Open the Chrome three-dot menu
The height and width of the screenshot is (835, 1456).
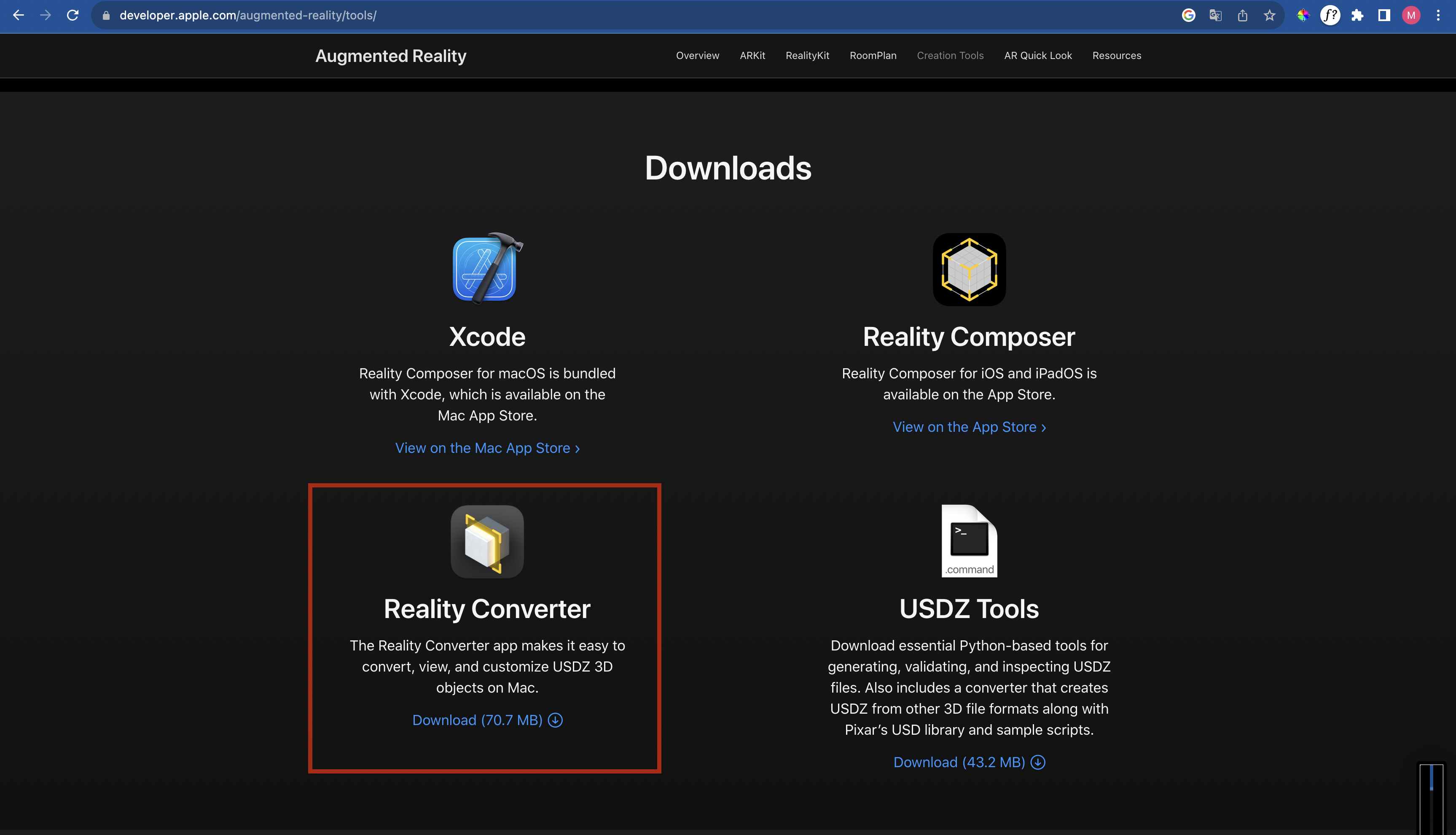[1437, 16]
